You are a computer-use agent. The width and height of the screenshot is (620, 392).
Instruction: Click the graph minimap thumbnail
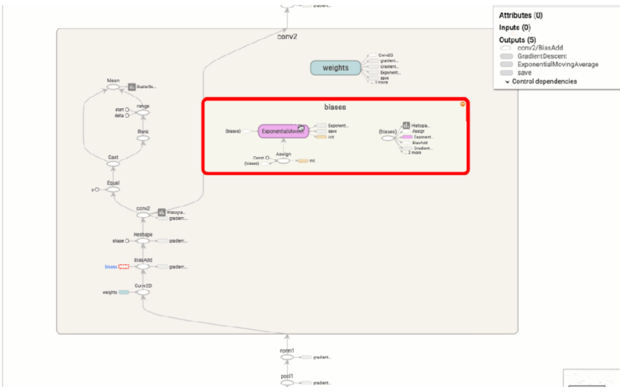coord(591,378)
